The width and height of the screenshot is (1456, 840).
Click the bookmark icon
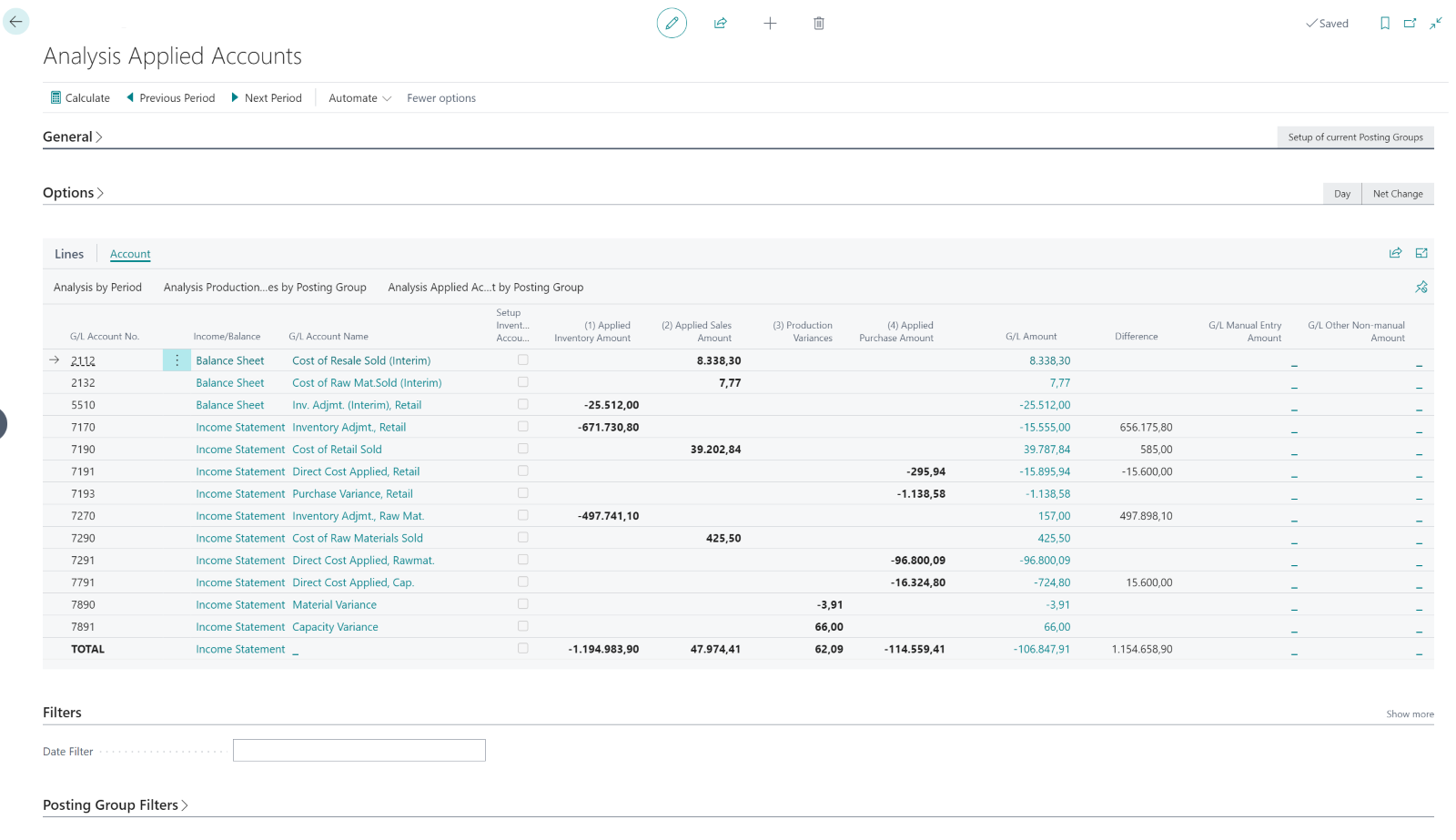[x=1385, y=24]
